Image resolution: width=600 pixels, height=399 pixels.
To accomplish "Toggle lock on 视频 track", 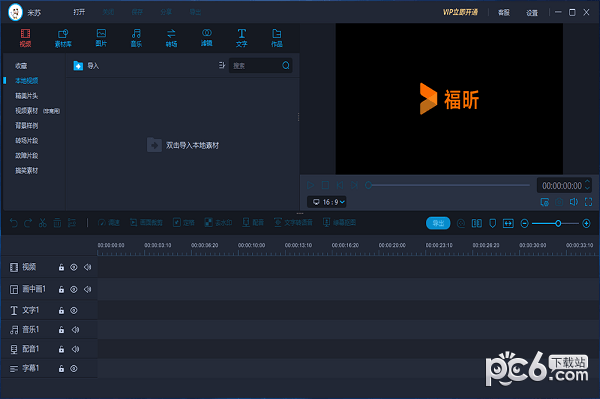I will coord(61,267).
